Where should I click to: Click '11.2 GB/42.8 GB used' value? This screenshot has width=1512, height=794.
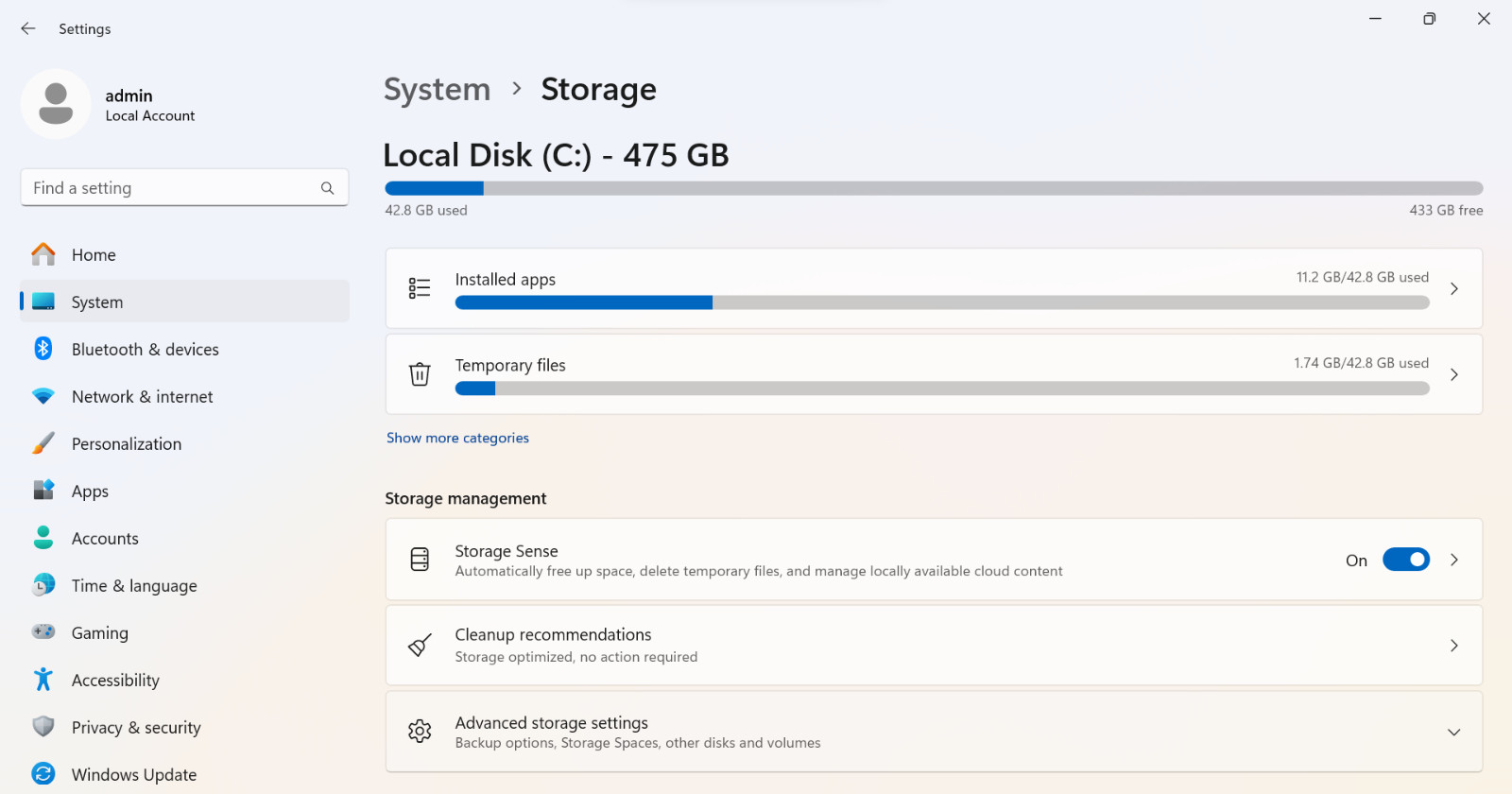point(1363,277)
